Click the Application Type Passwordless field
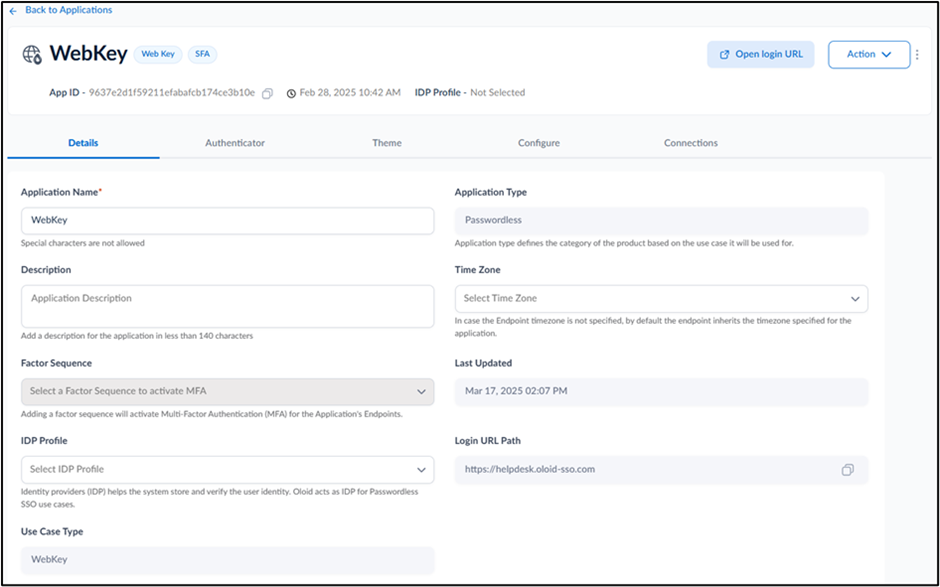 pos(661,221)
